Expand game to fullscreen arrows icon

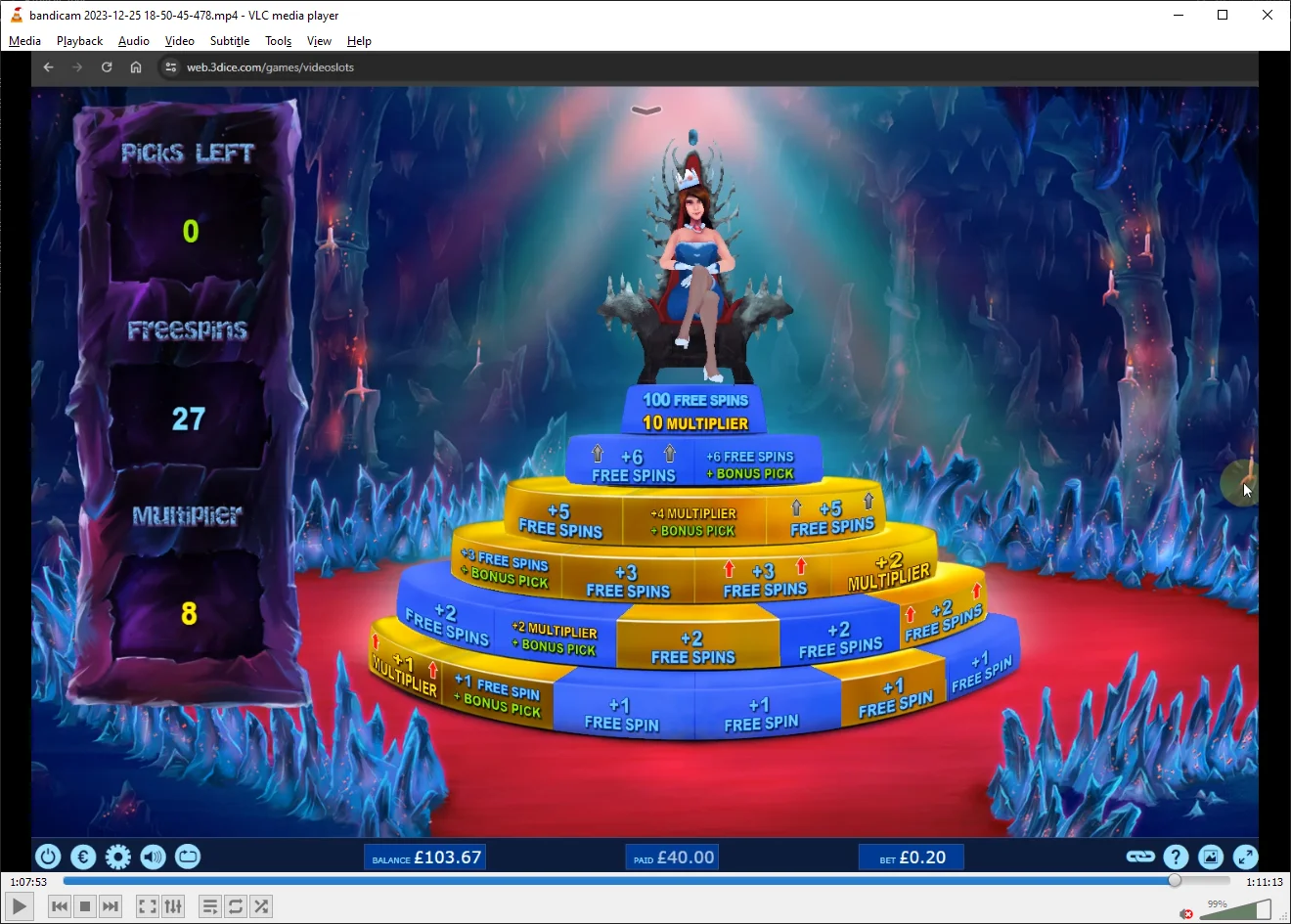click(1245, 858)
